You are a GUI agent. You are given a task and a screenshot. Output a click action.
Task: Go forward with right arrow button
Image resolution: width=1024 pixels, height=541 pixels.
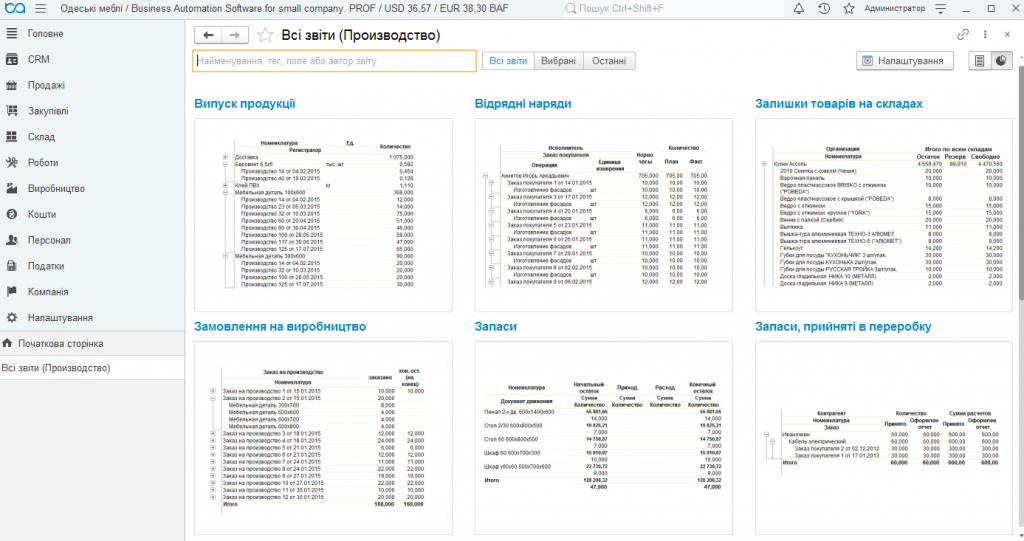[235, 35]
